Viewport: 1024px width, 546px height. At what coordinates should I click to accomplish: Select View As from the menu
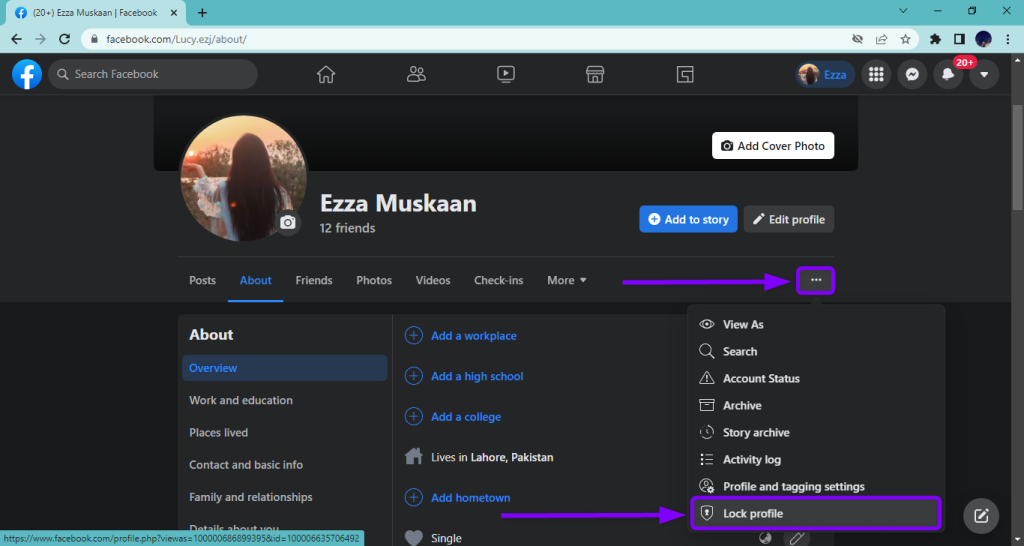coord(816,325)
